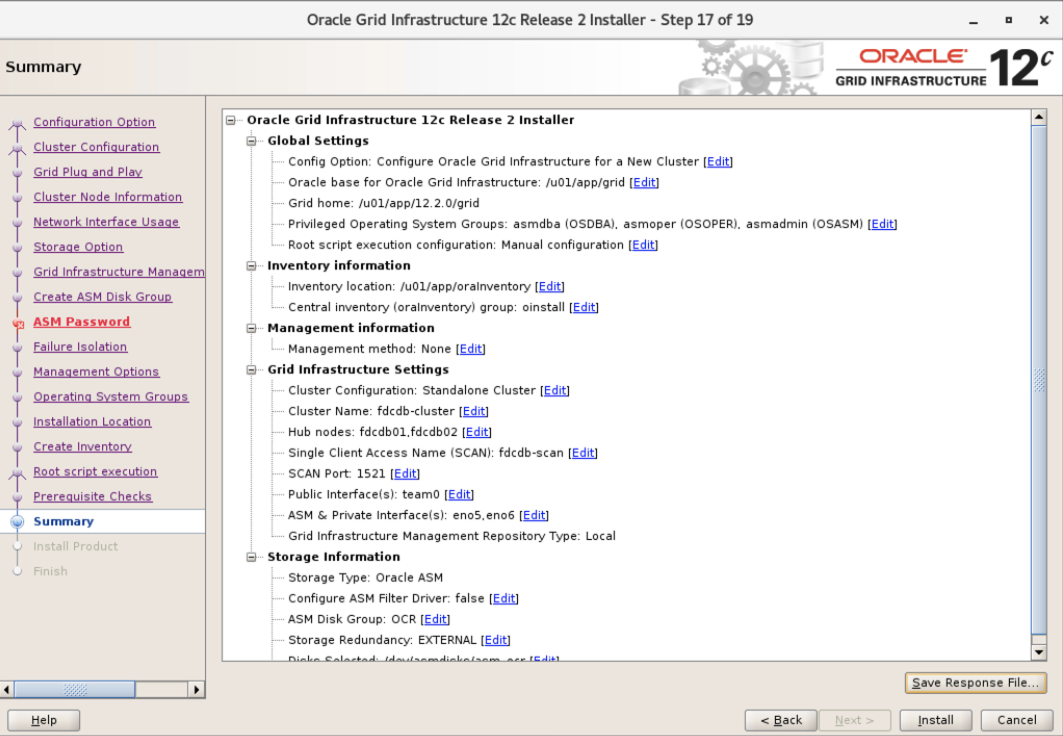The width and height of the screenshot is (1063, 736).
Task: Open the Operating System Groups step
Action: [111, 397]
